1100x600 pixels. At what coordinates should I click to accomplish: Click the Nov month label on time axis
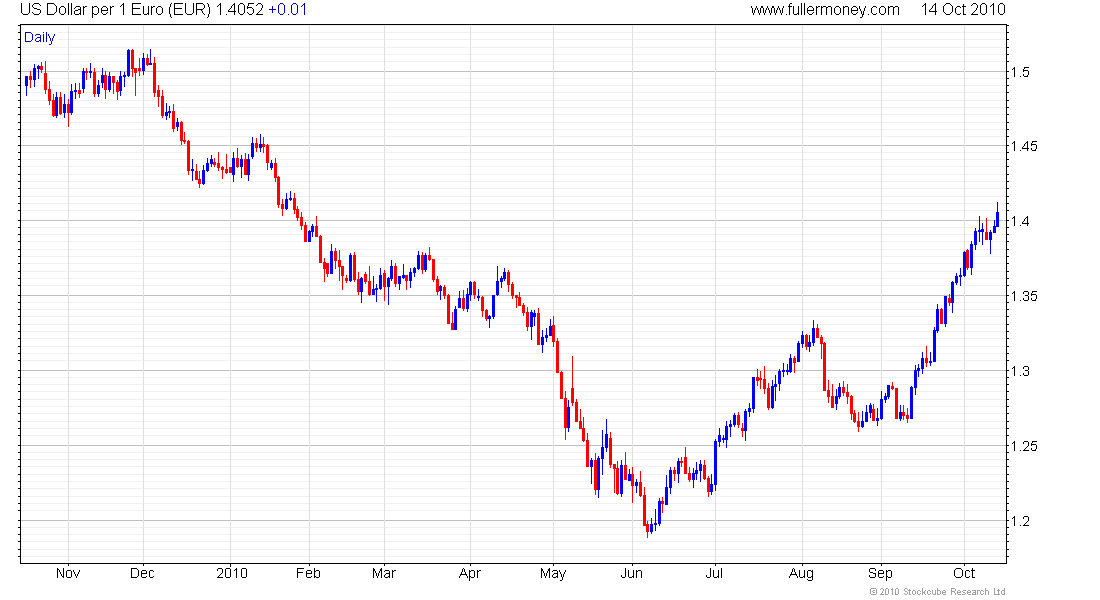click(68, 573)
